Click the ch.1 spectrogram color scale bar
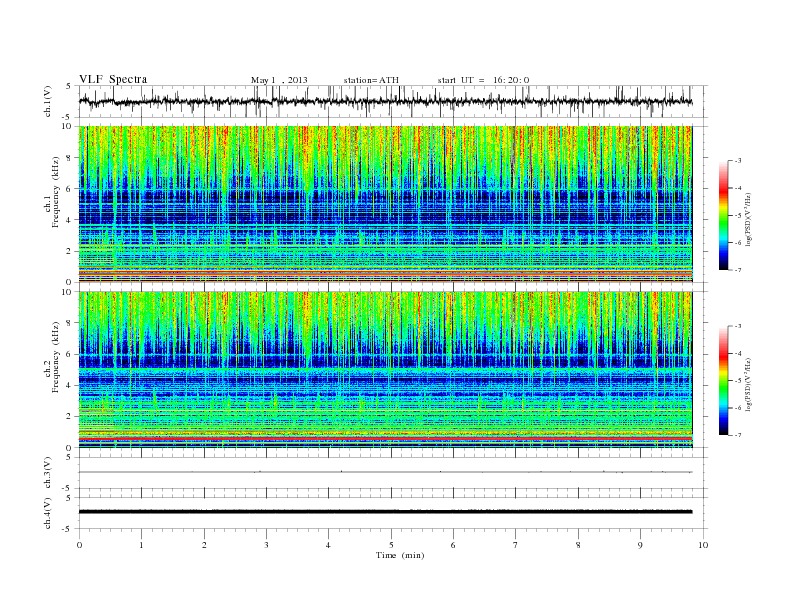This screenshot has height=612, width=792. (724, 215)
